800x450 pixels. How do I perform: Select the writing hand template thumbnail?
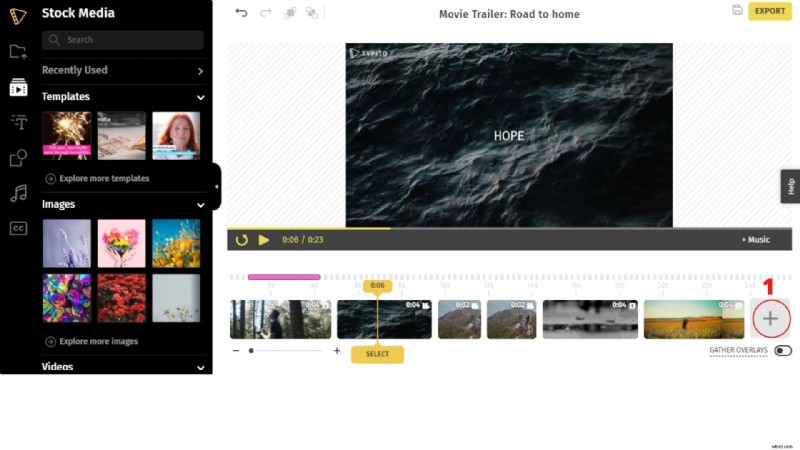tap(121, 136)
